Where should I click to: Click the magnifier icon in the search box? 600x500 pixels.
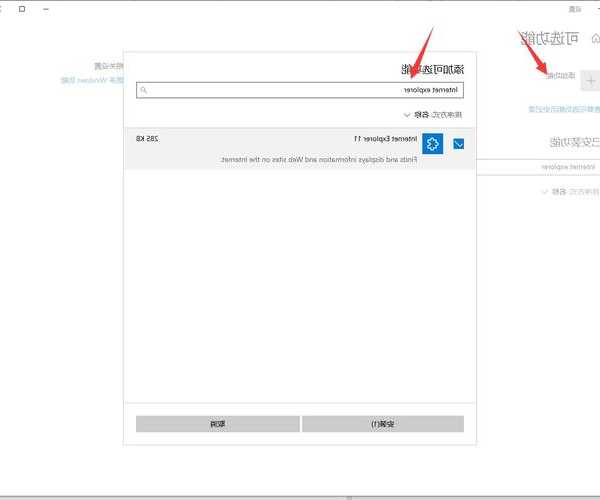(x=144, y=90)
